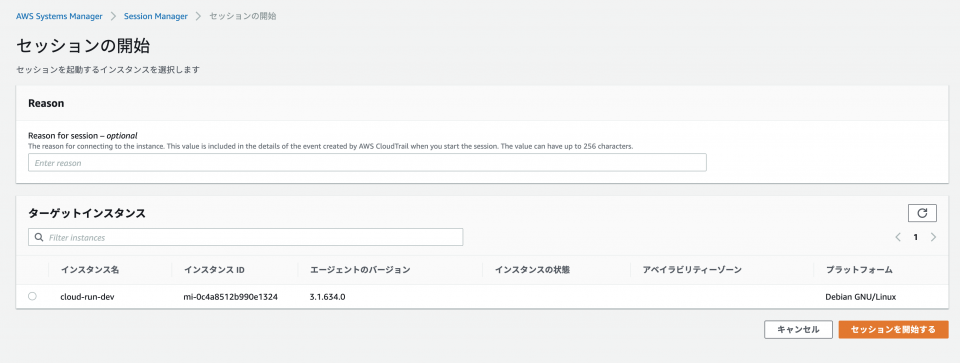This screenshot has width=960, height=363.
Task: Sort by インスタンスの状態 column header
Action: coord(533,270)
